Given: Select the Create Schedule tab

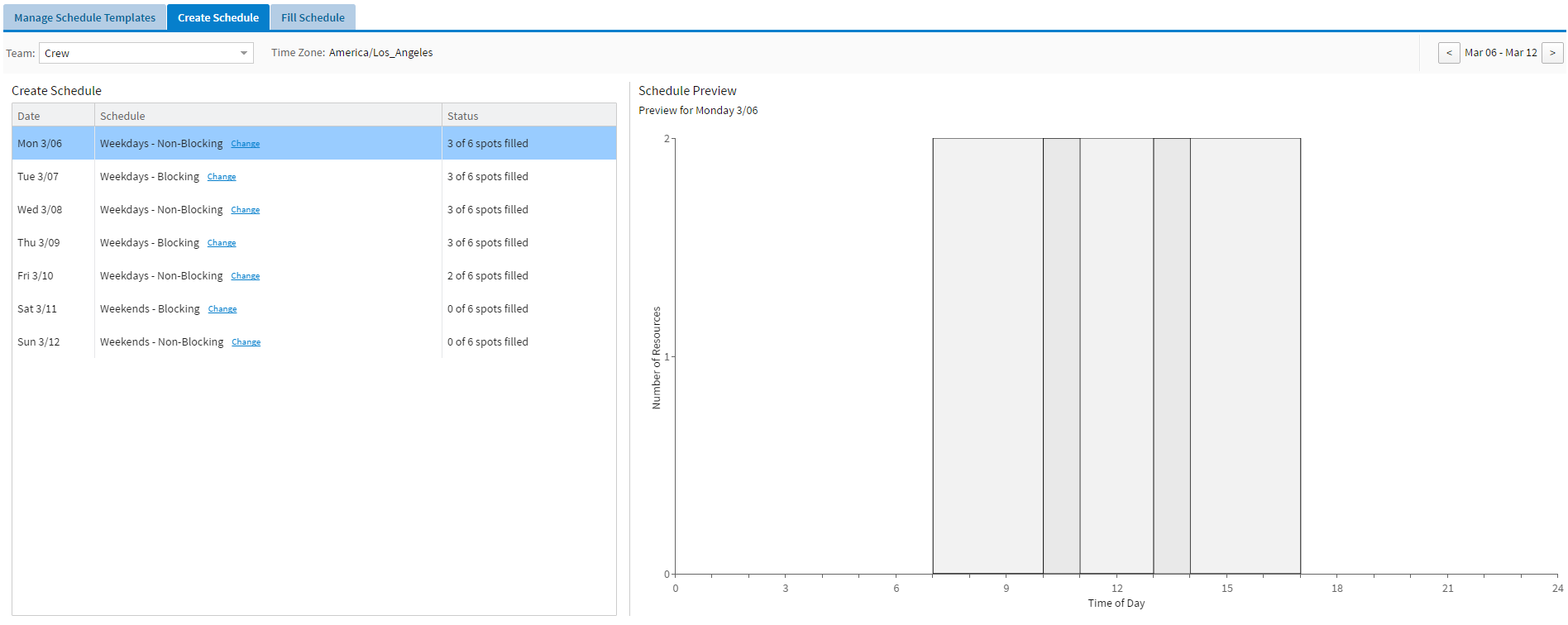Looking at the screenshot, I should (x=218, y=17).
